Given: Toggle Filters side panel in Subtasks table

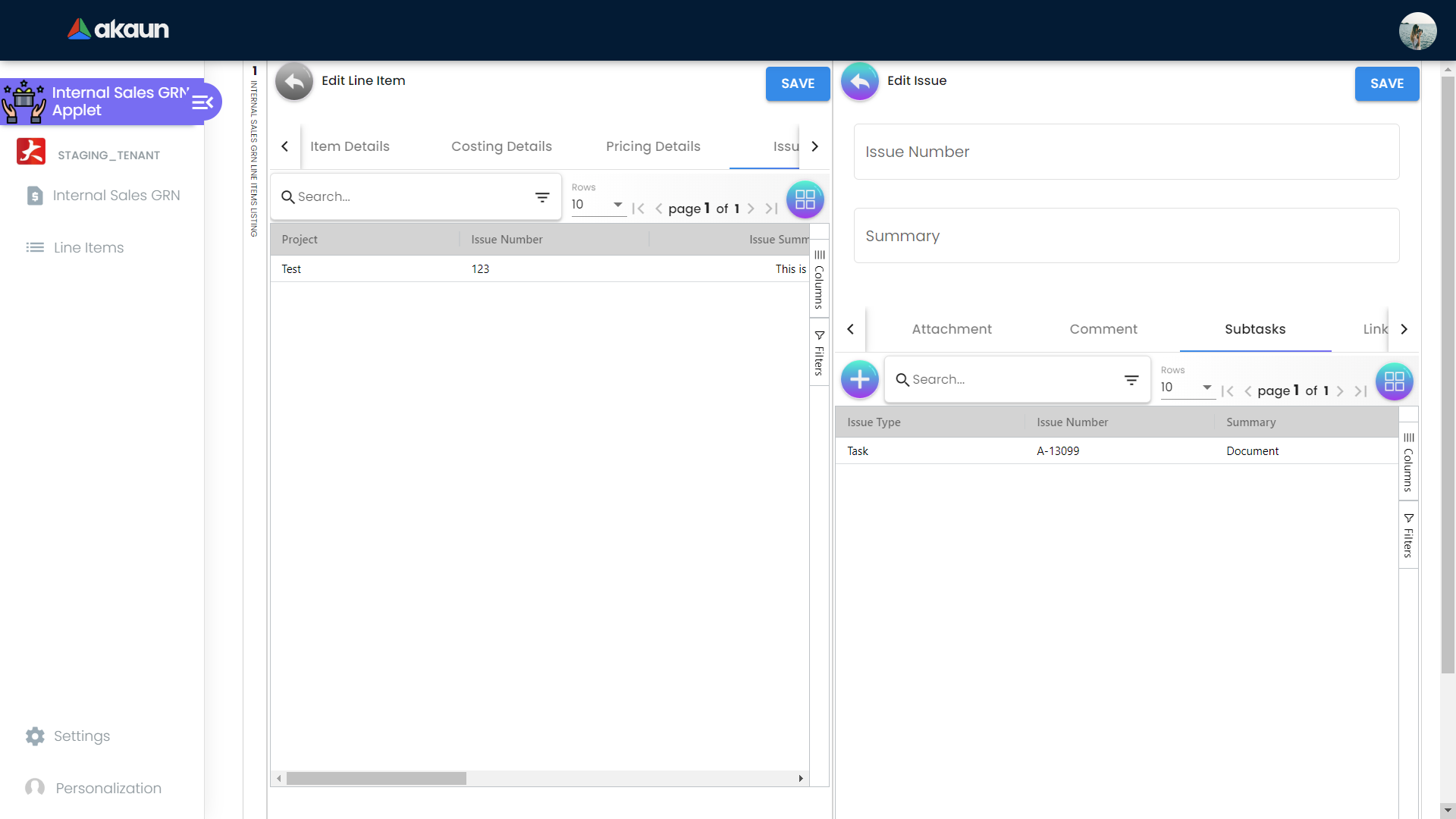Looking at the screenshot, I should [x=1408, y=535].
